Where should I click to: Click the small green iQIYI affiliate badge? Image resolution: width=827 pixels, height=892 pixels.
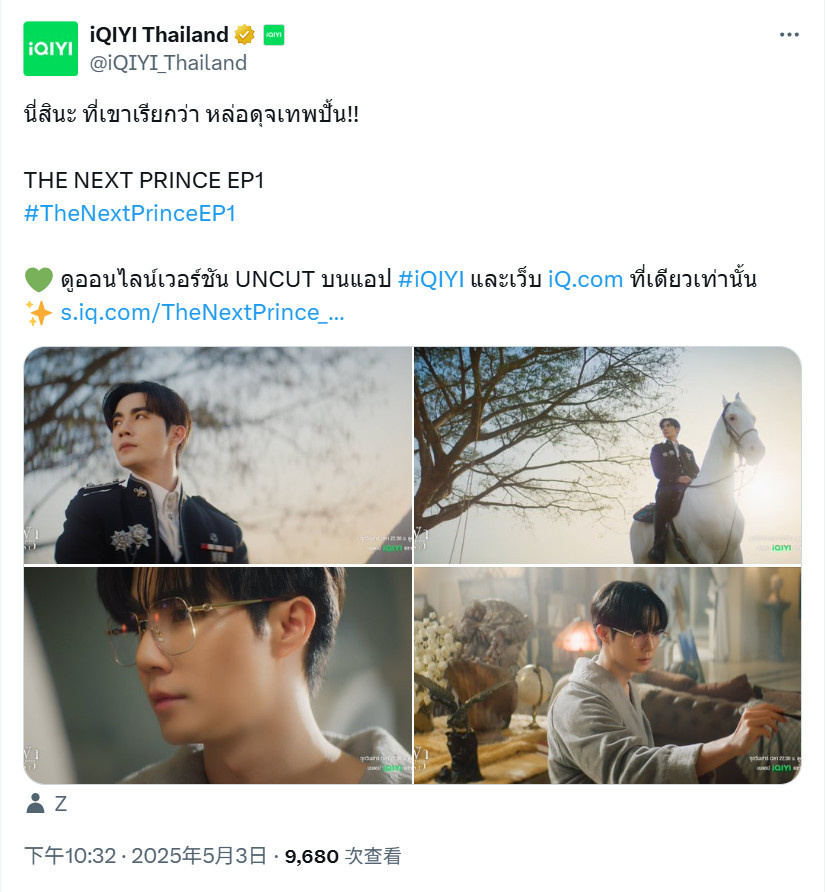pos(274,35)
